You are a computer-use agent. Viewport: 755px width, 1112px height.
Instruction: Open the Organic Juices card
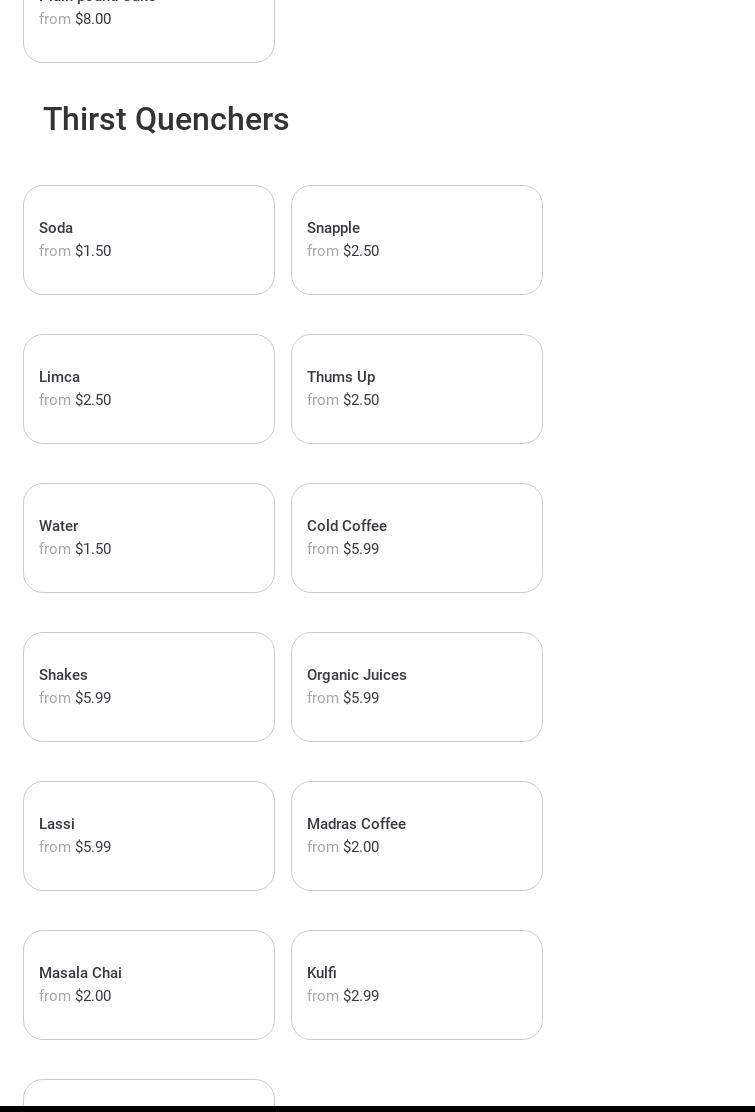coord(416,687)
